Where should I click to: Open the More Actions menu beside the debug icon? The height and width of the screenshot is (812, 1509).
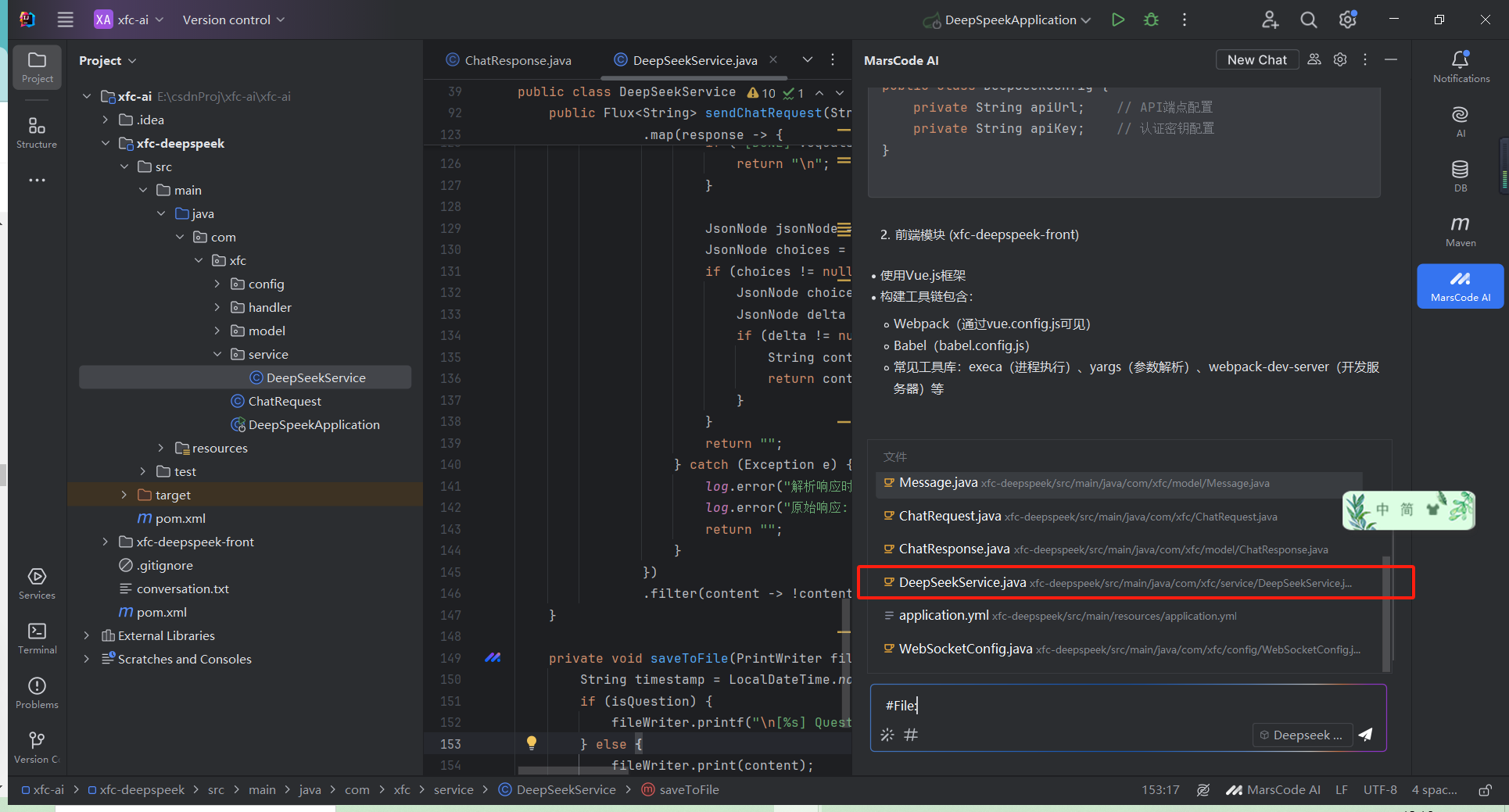click(1185, 20)
